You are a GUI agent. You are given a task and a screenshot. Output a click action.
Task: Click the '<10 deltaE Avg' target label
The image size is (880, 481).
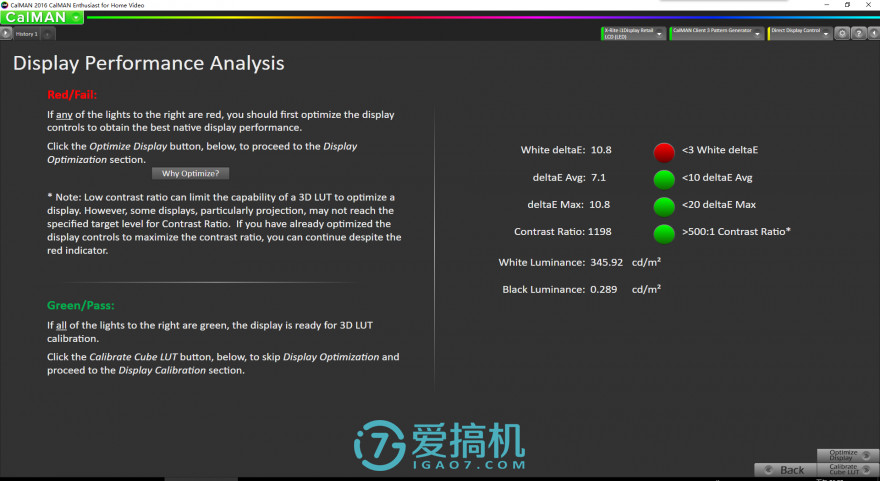tap(717, 177)
